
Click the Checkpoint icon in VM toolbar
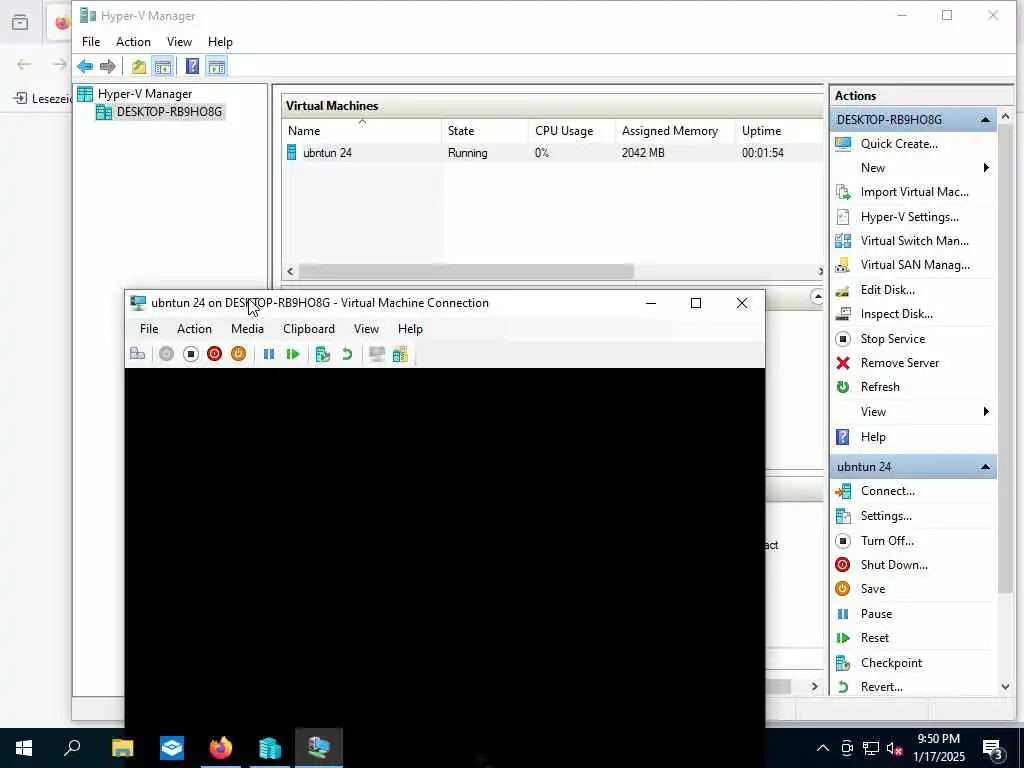(x=323, y=354)
